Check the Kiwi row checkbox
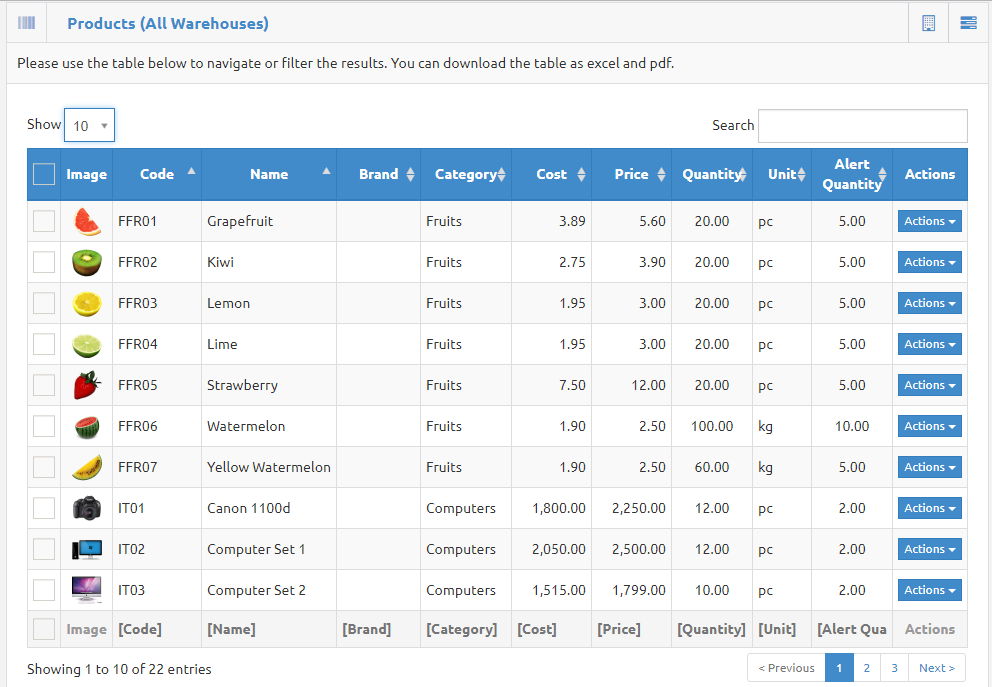Screen dimensions: 992x687 click(44, 262)
